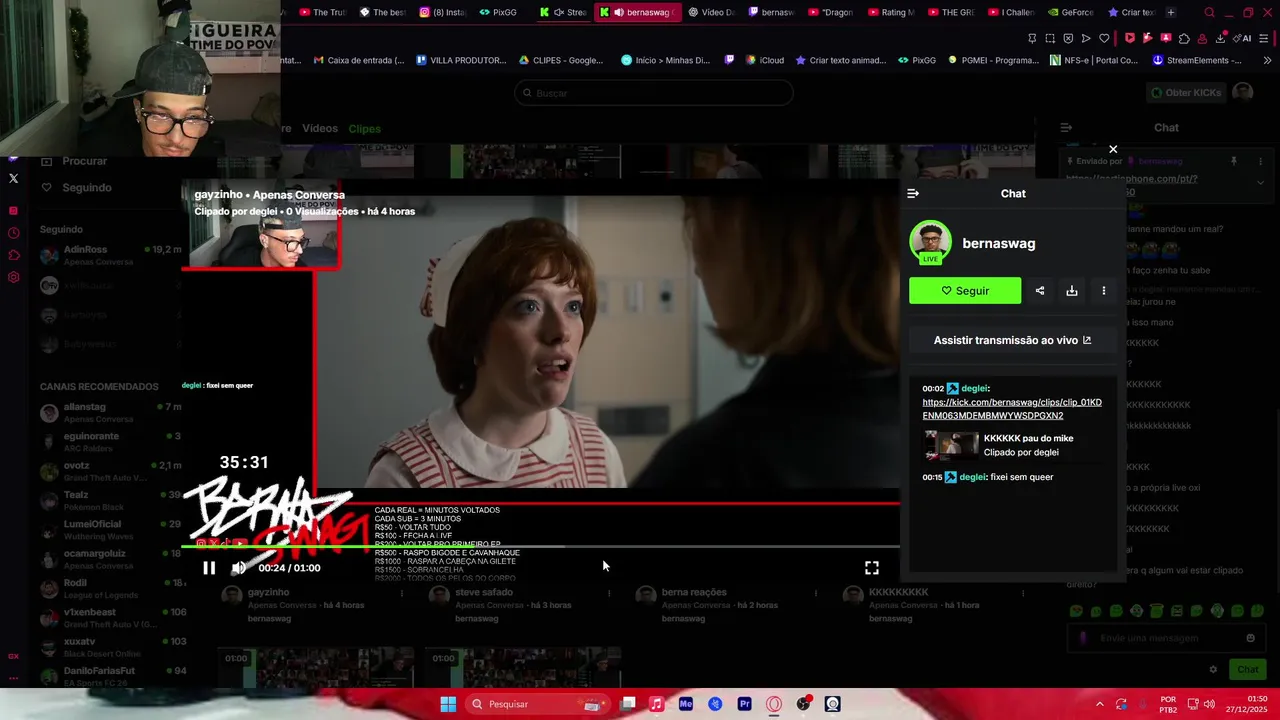Image resolution: width=1280 pixels, height=720 pixels.
Task: Open the CLIPES Google Drive bookmark
Action: pos(561,60)
